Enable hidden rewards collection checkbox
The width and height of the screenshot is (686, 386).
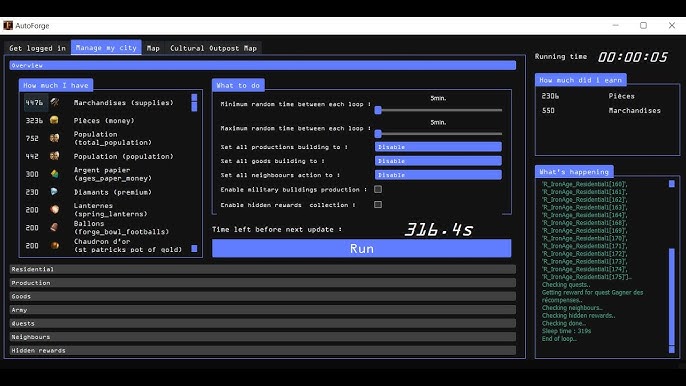378,205
